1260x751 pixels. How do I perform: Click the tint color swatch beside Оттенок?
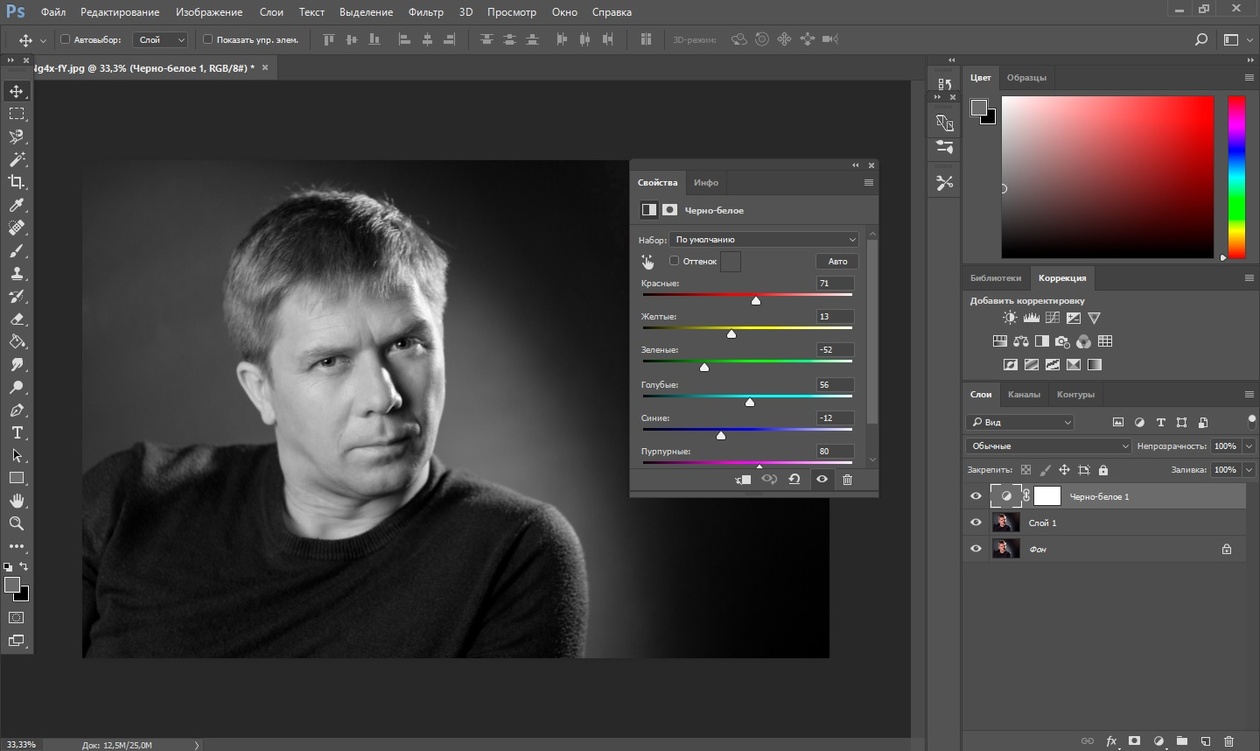tap(731, 261)
